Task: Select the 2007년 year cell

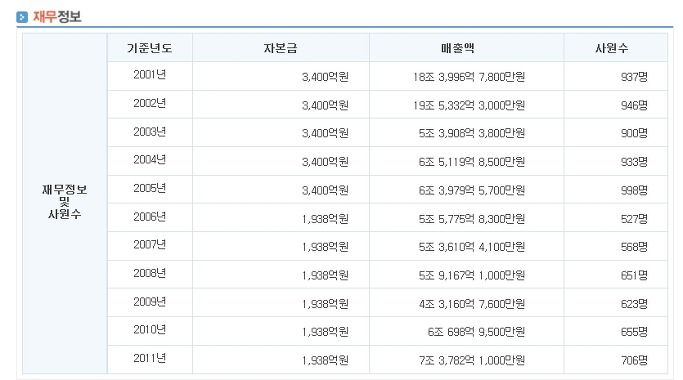Action: 149,245
